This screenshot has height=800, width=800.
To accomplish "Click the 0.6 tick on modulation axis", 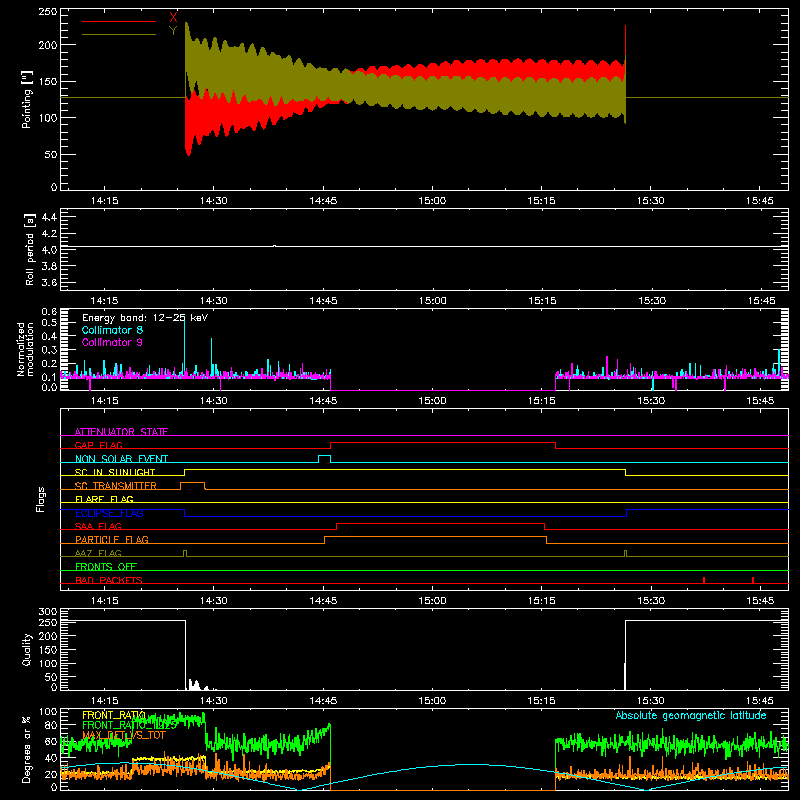I will click(49, 312).
